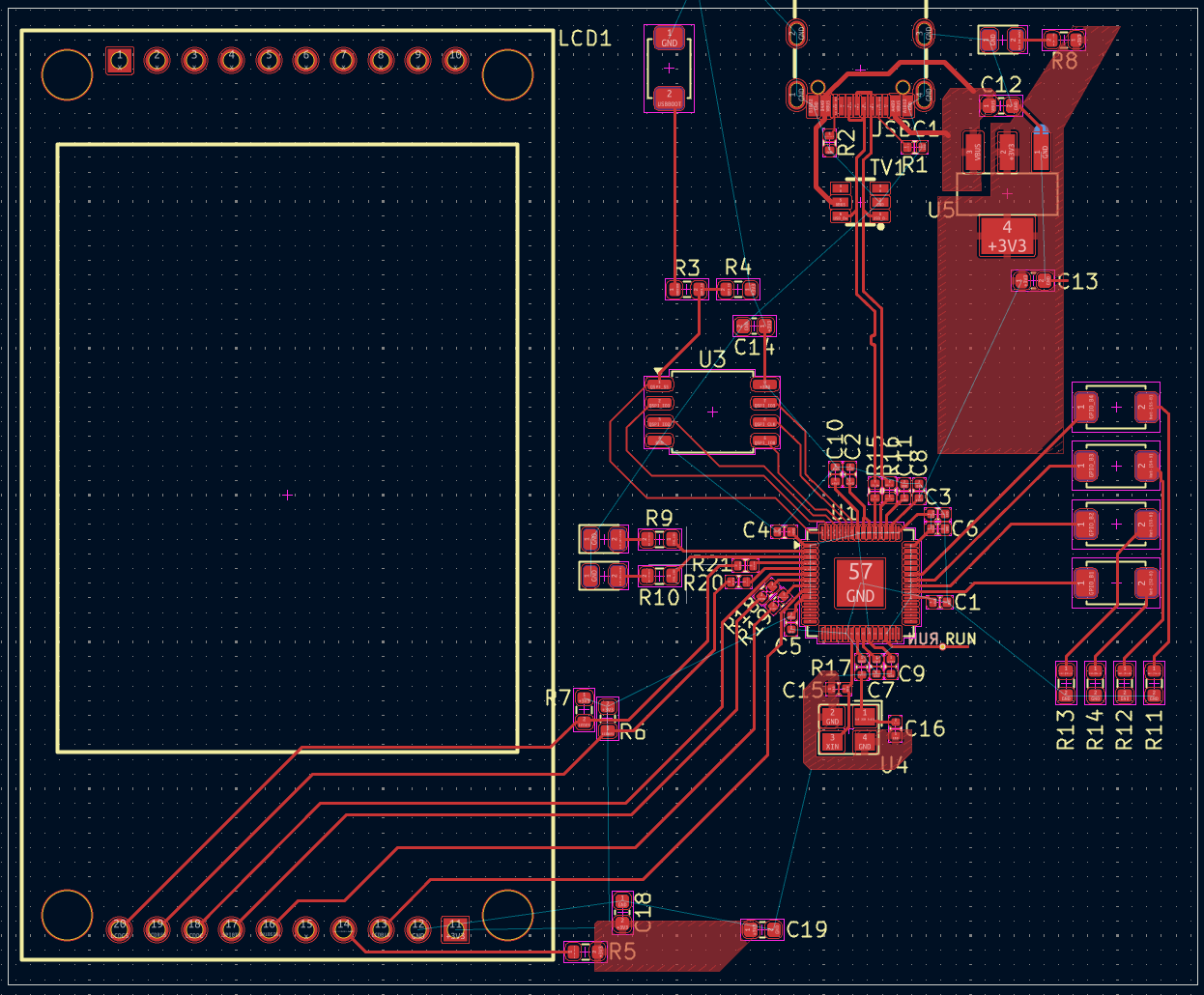
Task: Click the R3 reference label
Action: point(687,268)
